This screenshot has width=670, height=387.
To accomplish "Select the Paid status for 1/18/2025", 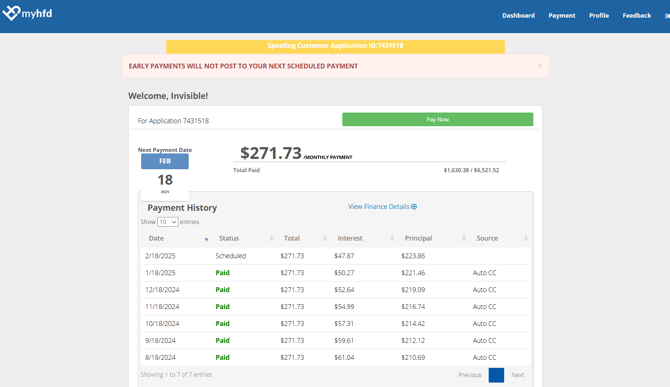I will (222, 273).
